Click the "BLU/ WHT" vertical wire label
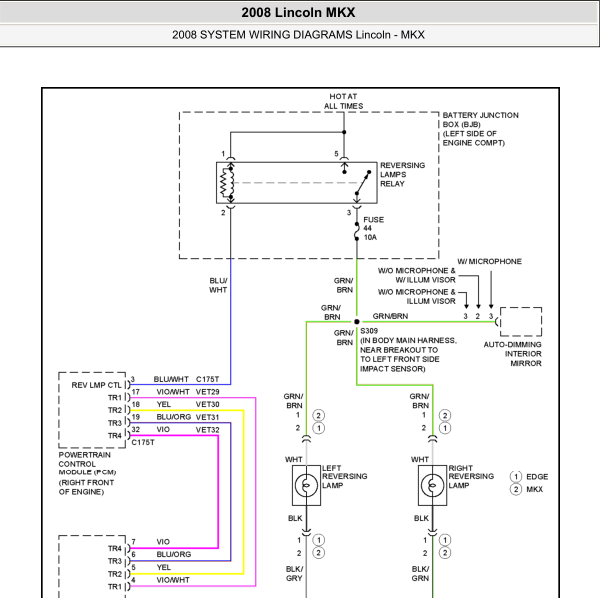The height and width of the screenshot is (598, 600). (x=218, y=285)
